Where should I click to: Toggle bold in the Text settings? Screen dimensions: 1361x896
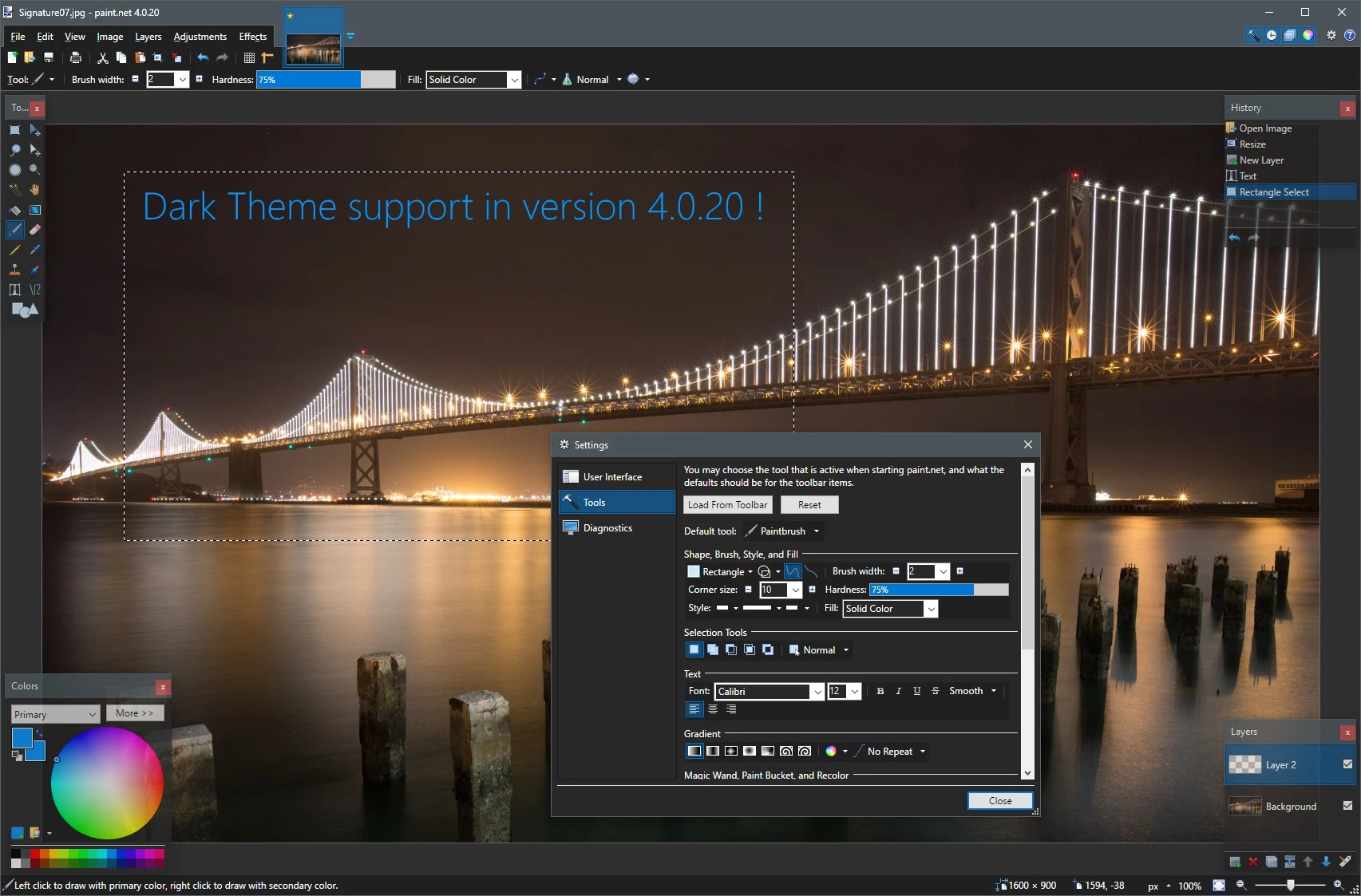click(880, 691)
